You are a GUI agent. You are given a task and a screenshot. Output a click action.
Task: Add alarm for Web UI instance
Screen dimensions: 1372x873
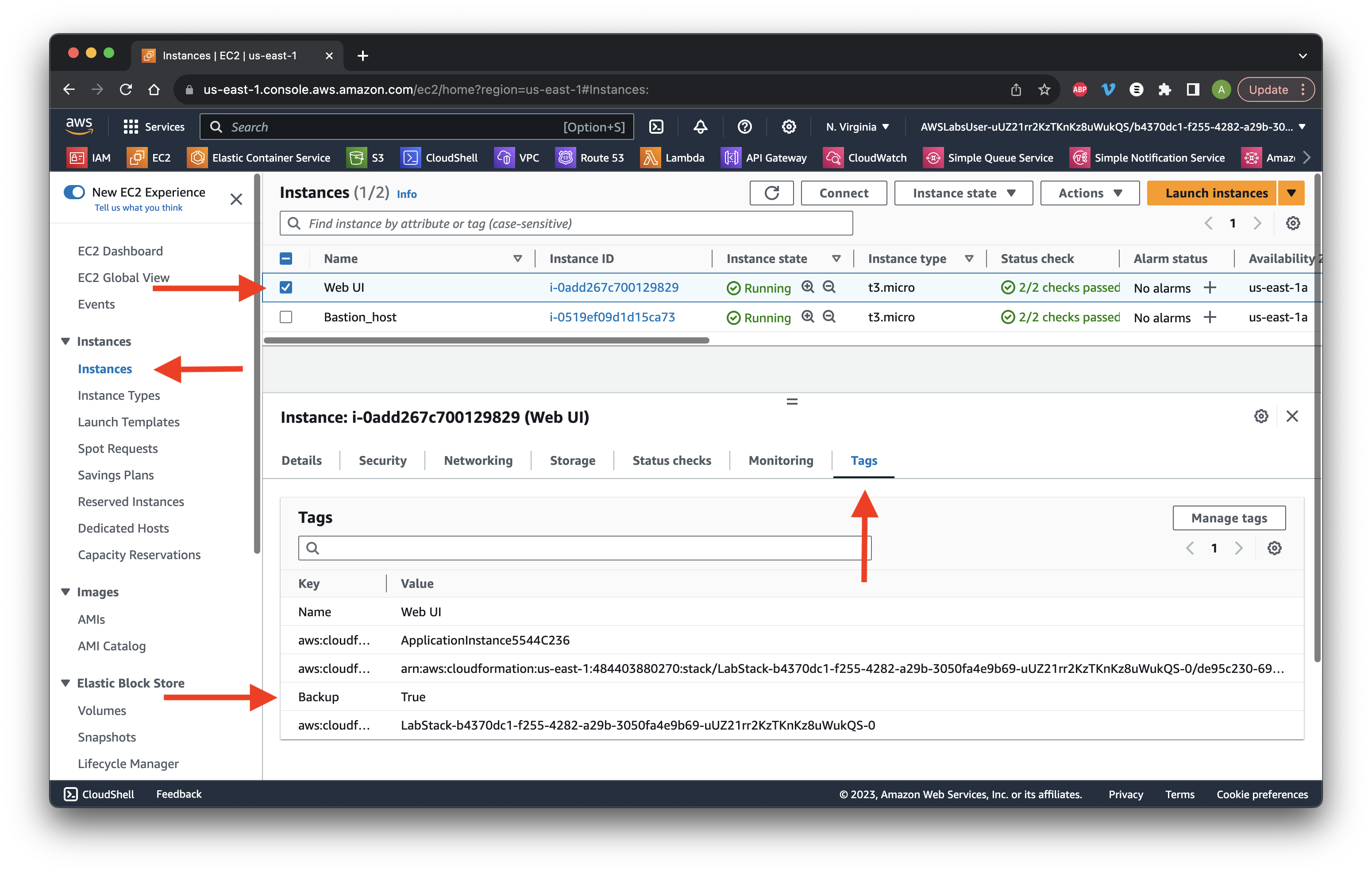[1210, 287]
